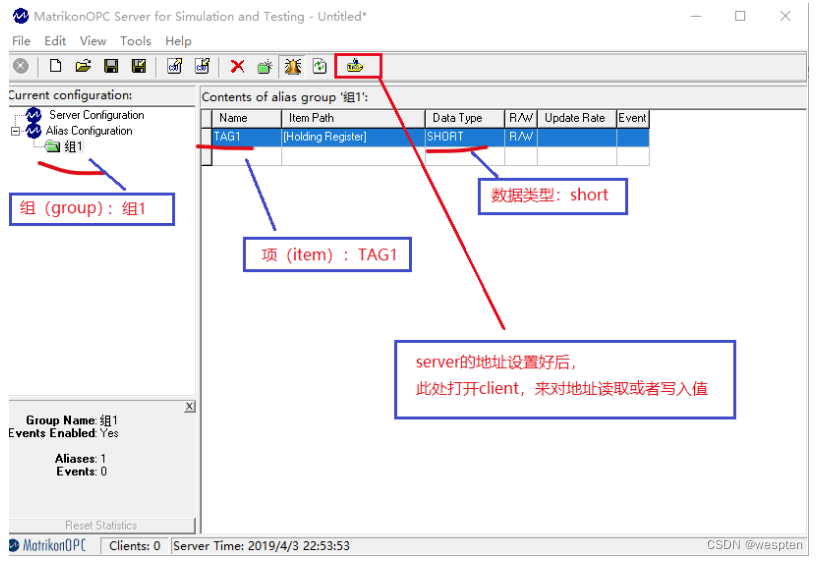The height and width of the screenshot is (561, 818).
Task: Sort by the Name column header
Action: coord(247,118)
